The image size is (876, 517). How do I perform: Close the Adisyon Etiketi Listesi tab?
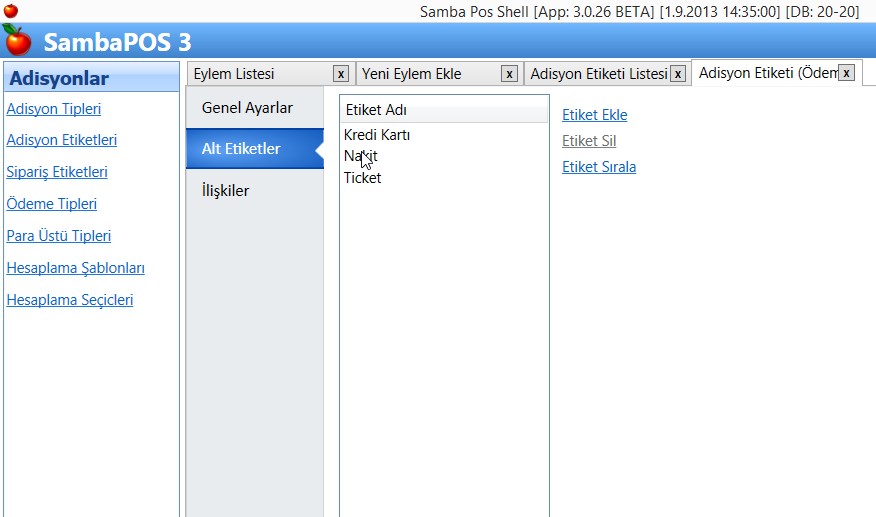(678, 74)
